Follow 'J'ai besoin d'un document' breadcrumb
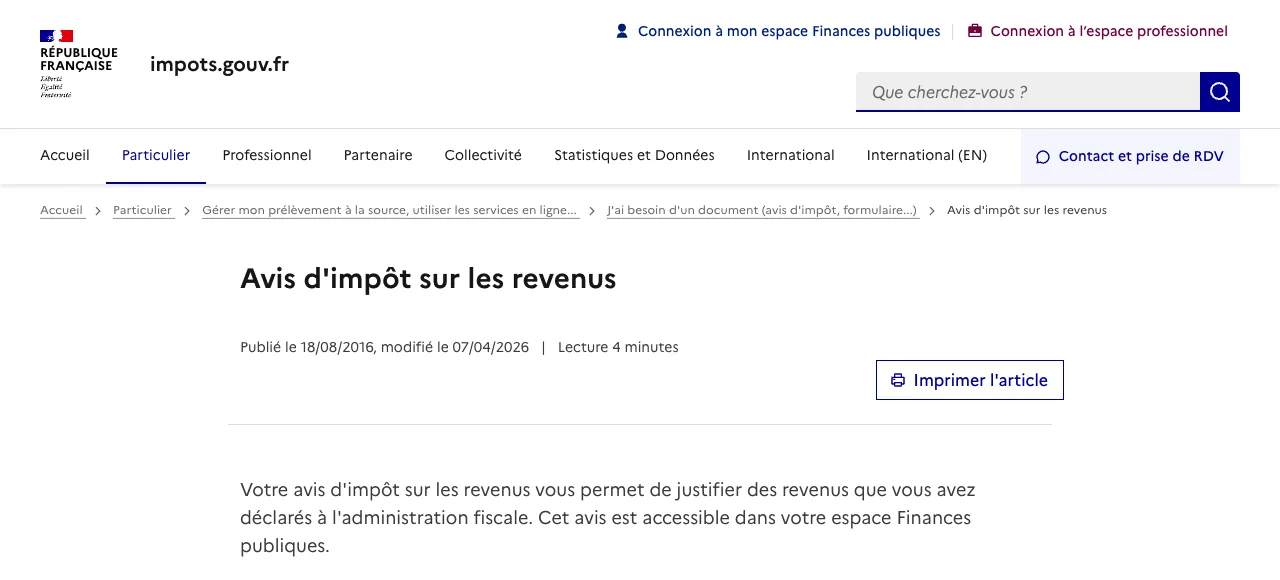This screenshot has width=1280, height=580. (x=763, y=210)
